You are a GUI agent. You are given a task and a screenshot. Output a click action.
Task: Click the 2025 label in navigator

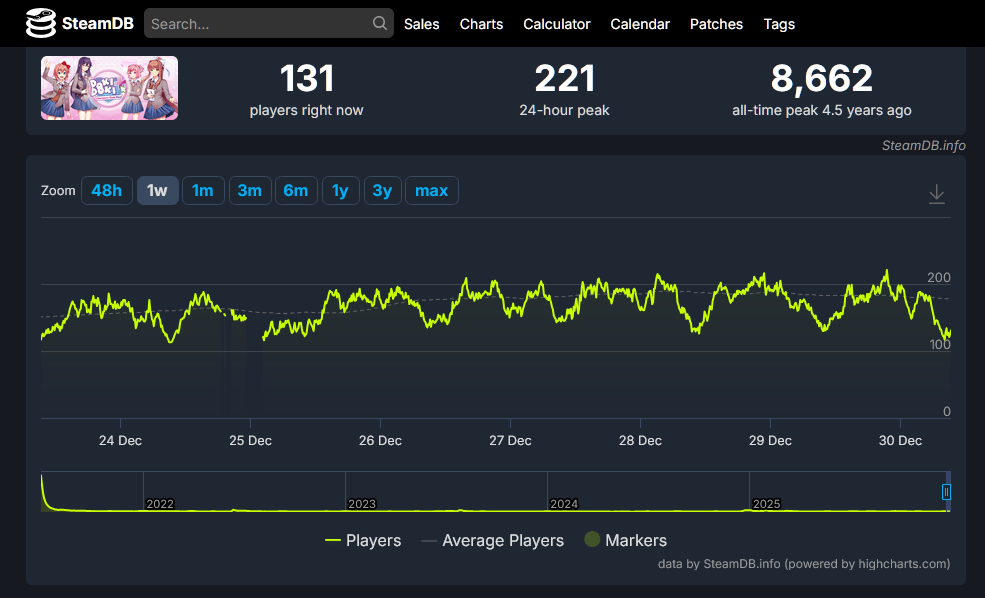(x=766, y=504)
